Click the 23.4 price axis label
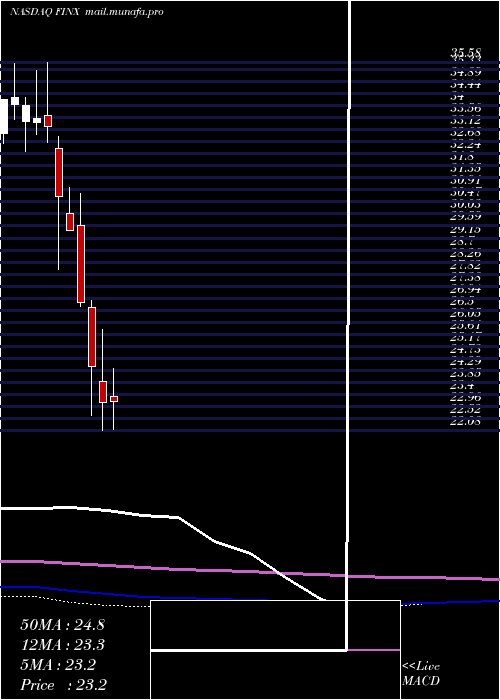The height and width of the screenshot is (700, 500). (462, 386)
